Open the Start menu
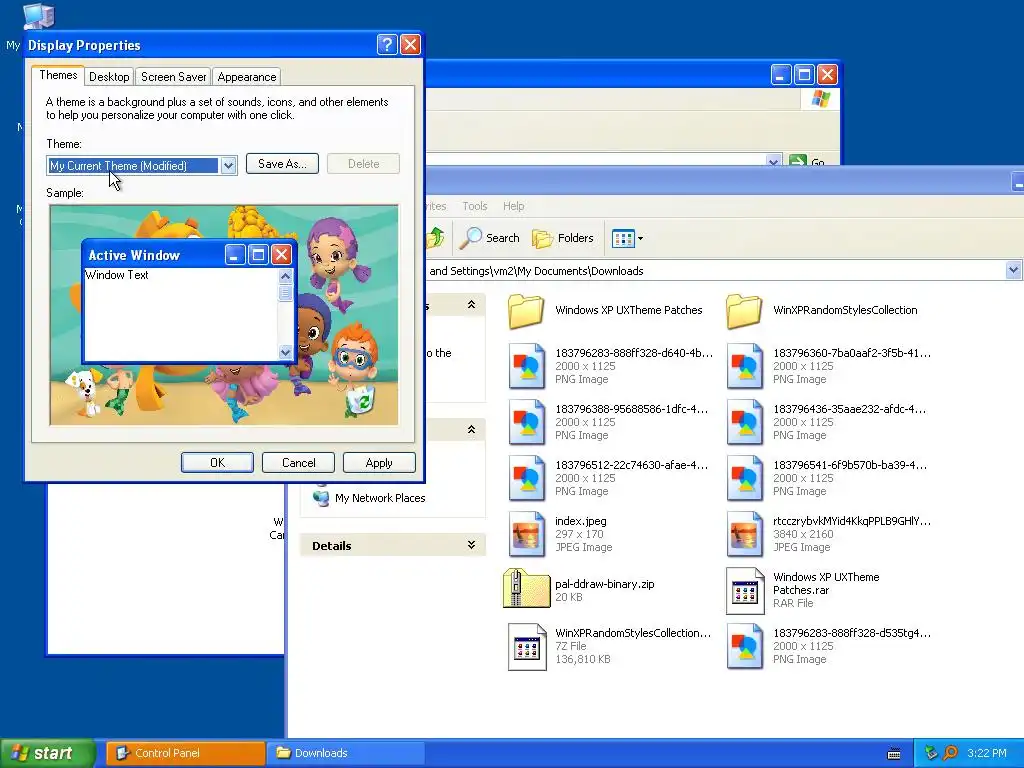 [x=47, y=753]
